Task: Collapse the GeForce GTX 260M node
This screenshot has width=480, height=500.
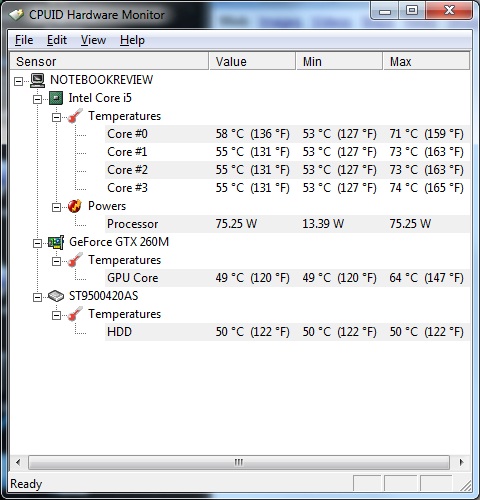Action: pyautogui.click(x=38, y=243)
